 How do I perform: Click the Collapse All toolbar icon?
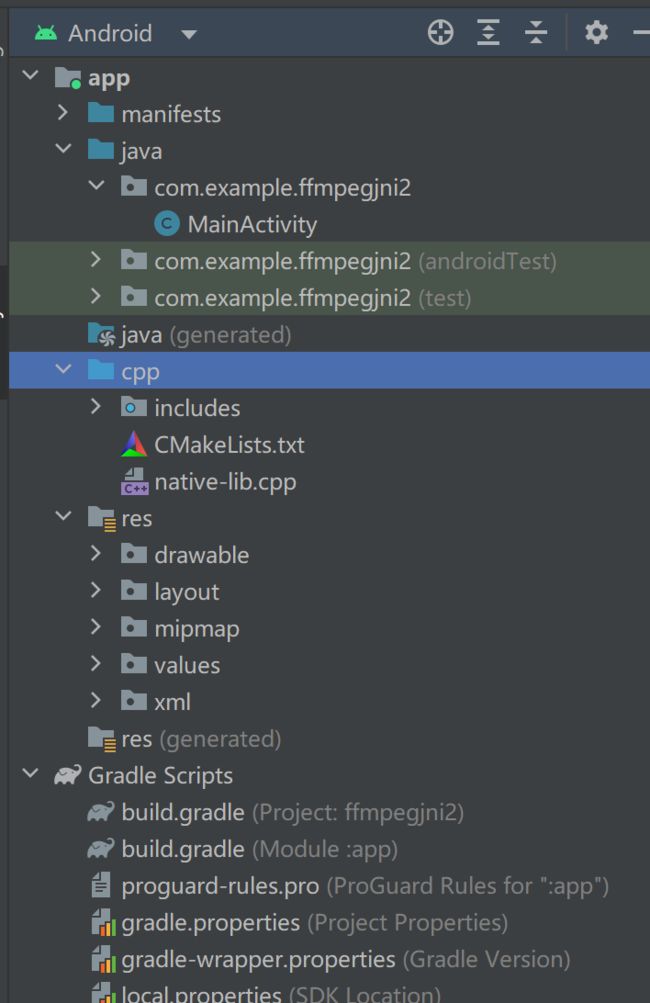535,32
